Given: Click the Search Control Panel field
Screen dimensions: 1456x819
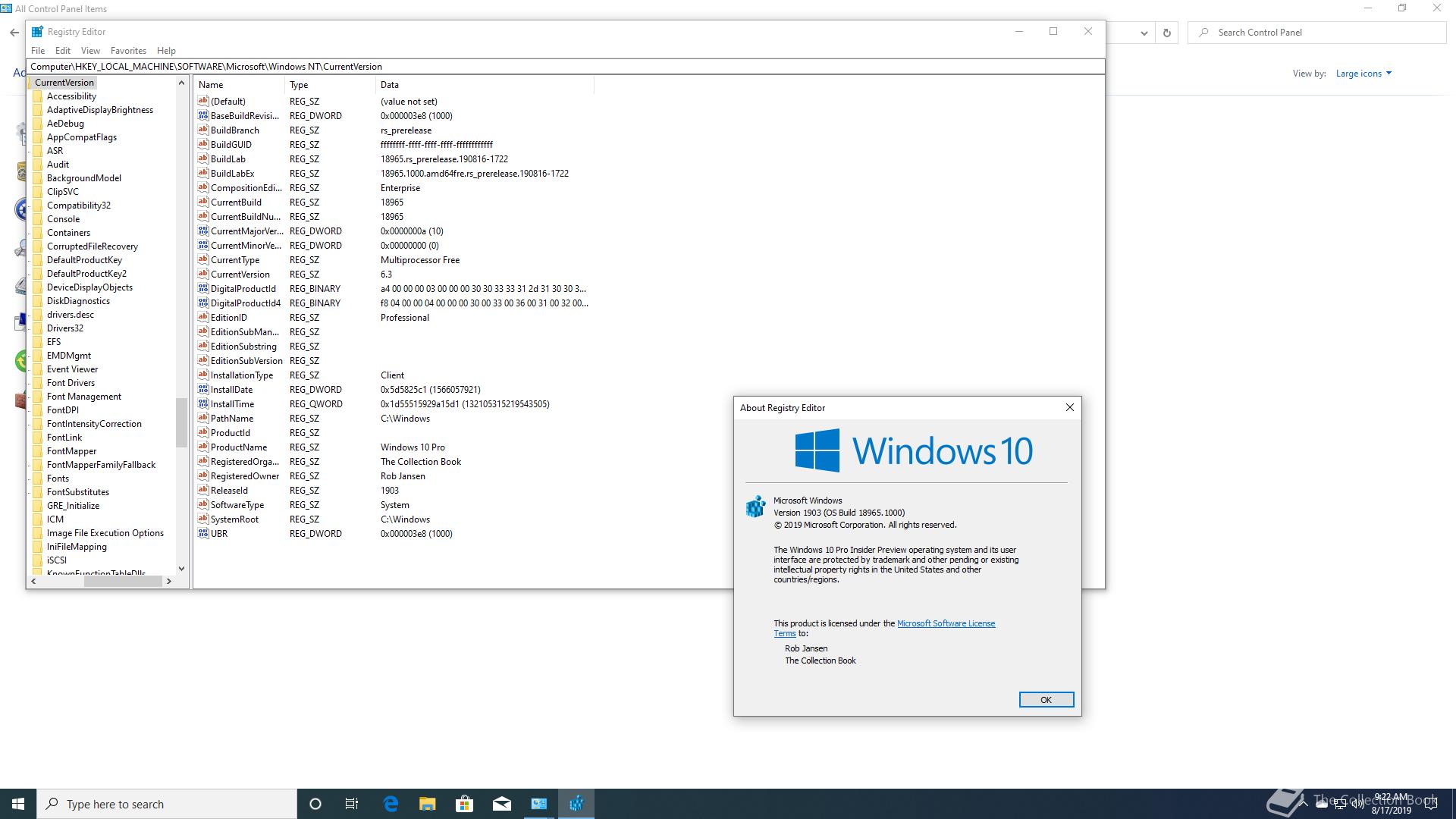Looking at the screenshot, I should pyautogui.click(x=1317, y=33).
